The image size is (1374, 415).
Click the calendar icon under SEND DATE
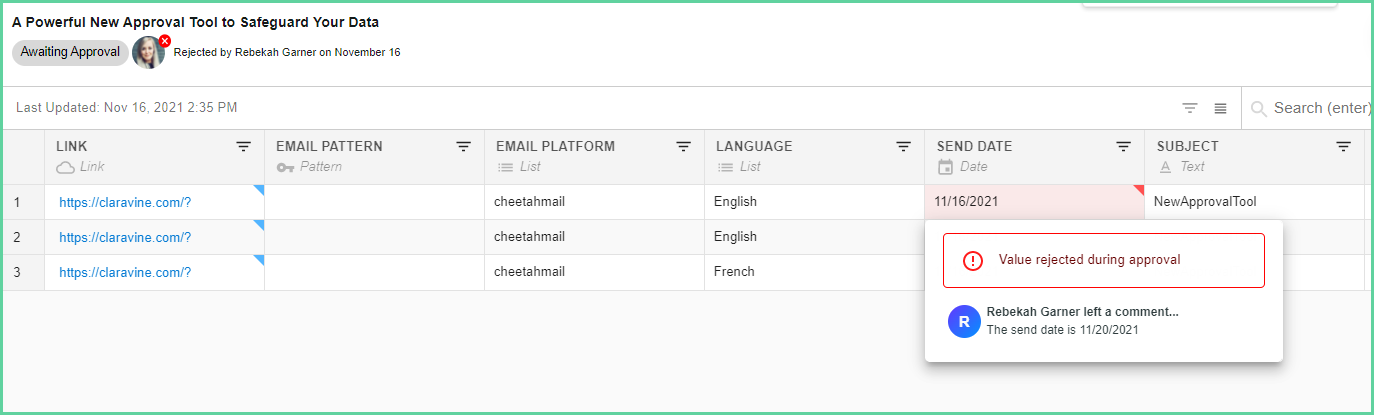(x=945, y=167)
